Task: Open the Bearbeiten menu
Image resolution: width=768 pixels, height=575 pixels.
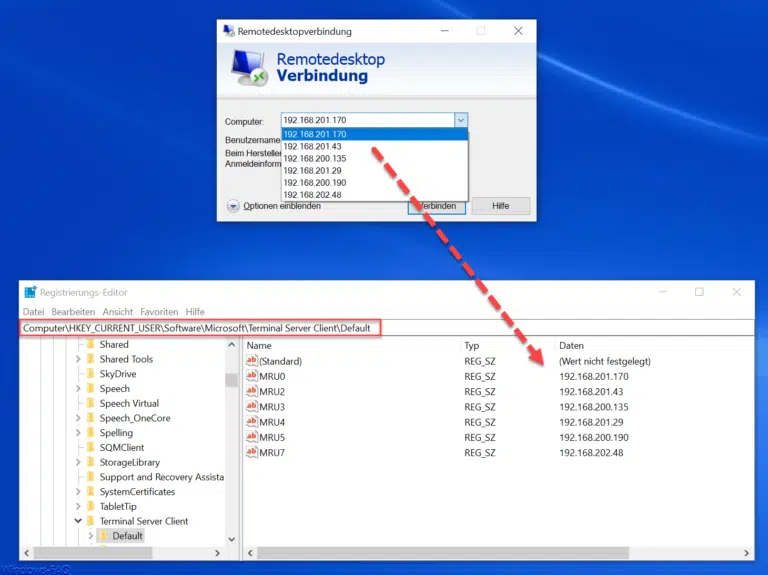Action: pyautogui.click(x=73, y=312)
